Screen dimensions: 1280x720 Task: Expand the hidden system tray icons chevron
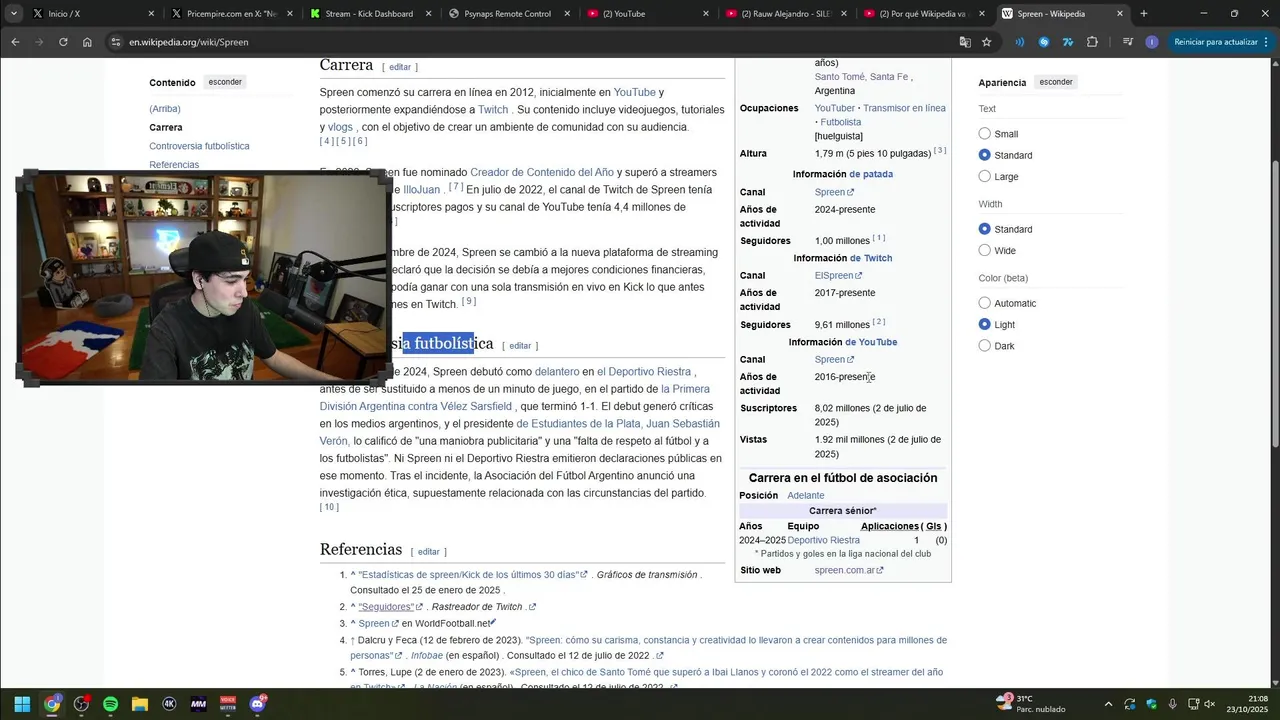tap(1108, 704)
